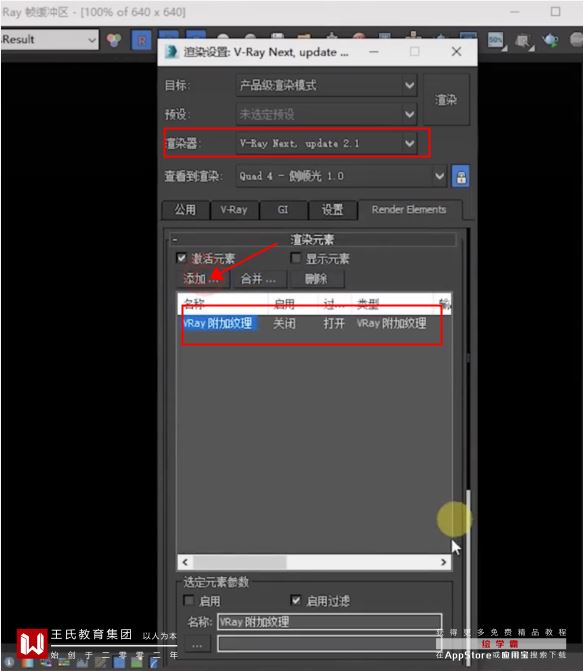Click the icon left of the teapot

click(524, 42)
